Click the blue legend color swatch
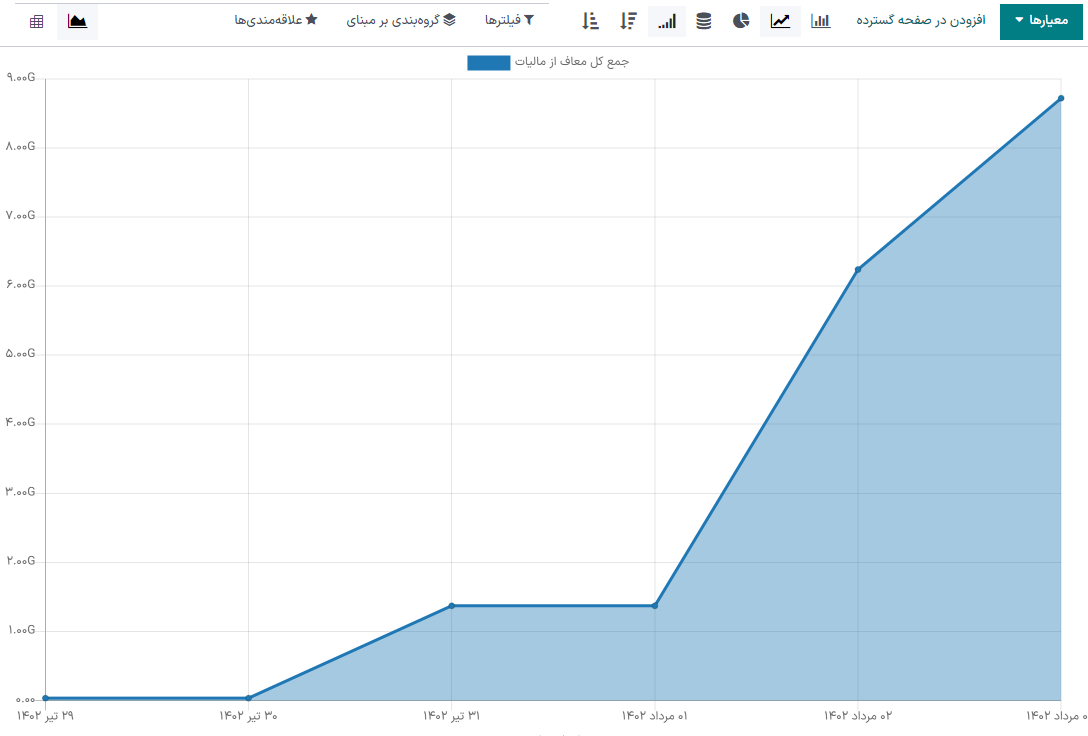The width and height of the screenshot is (1088, 736). pos(488,63)
